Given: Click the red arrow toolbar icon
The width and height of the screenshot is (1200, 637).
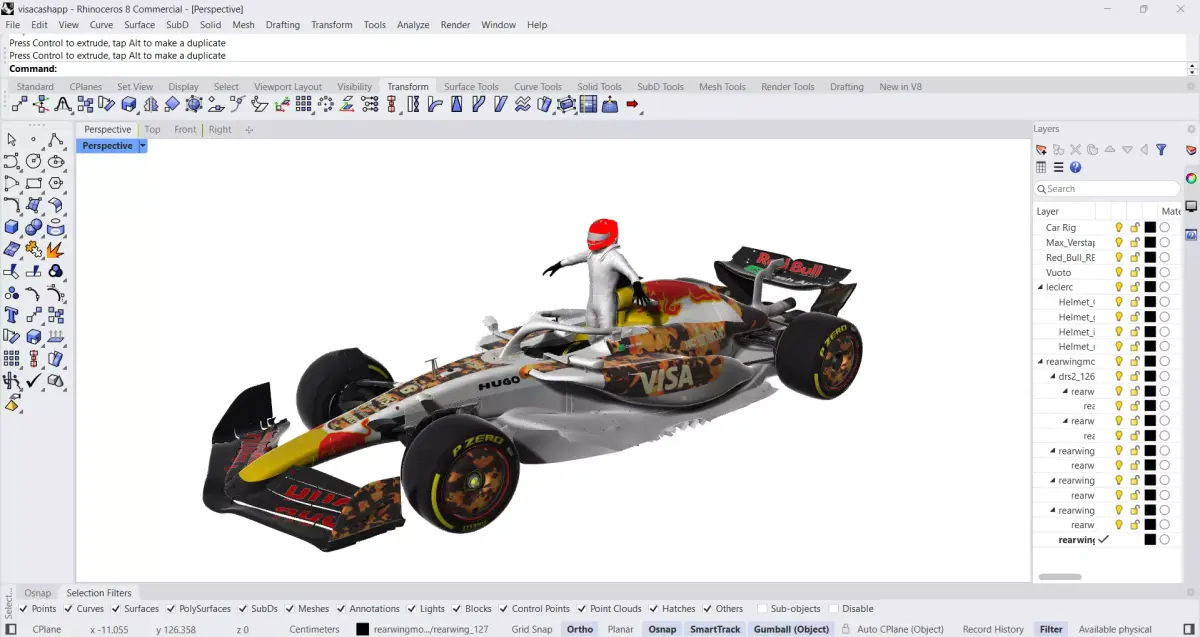Looking at the screenshot, I should [632, 104].
